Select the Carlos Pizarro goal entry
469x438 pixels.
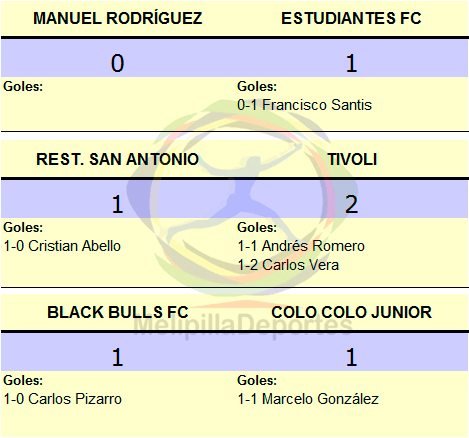63,399
